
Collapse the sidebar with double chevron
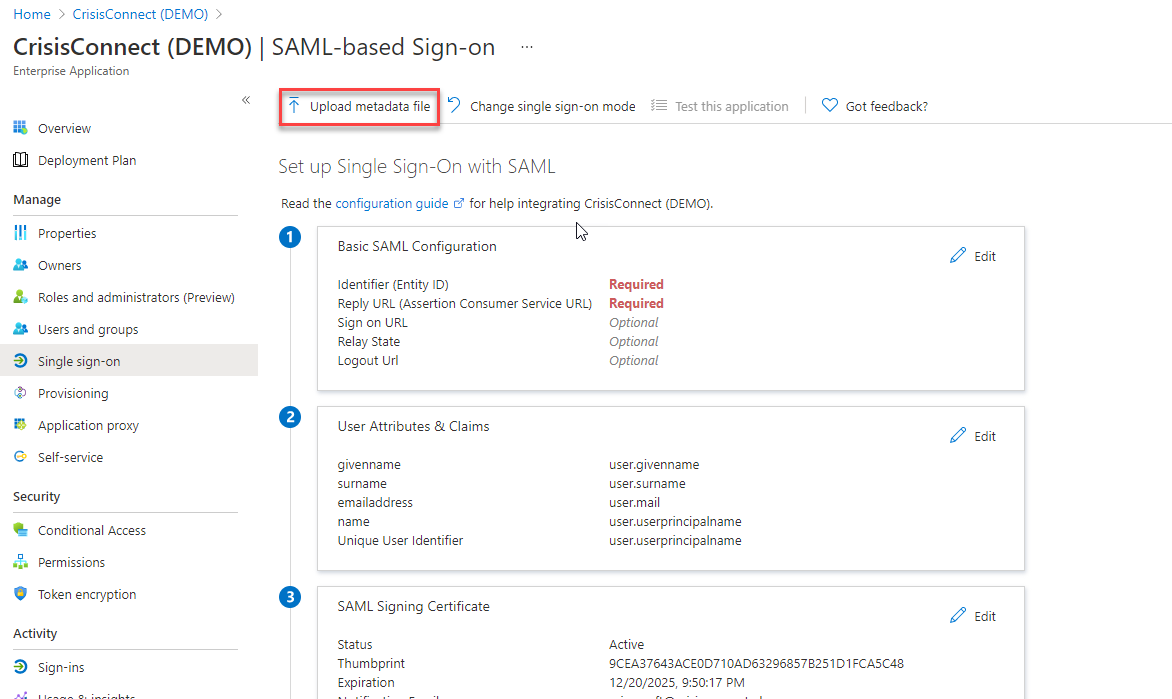click(x=246, y=99)
